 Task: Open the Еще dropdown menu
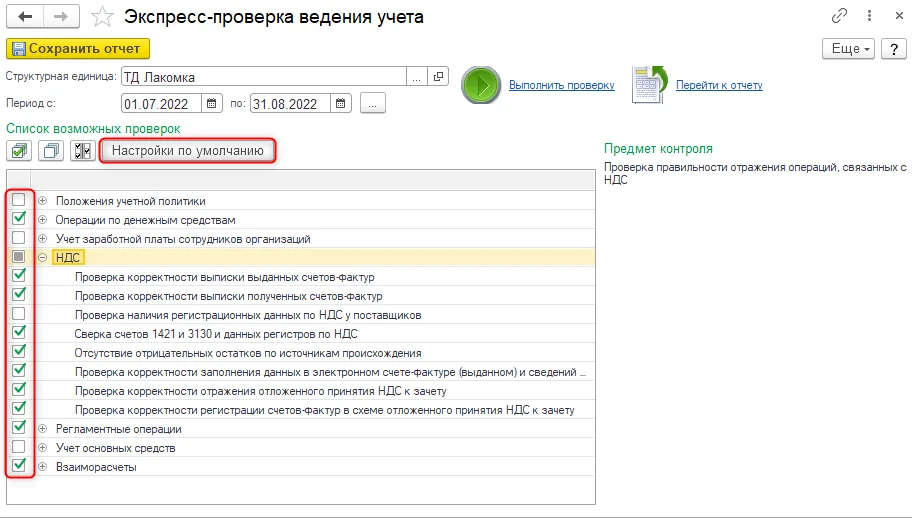848,49
